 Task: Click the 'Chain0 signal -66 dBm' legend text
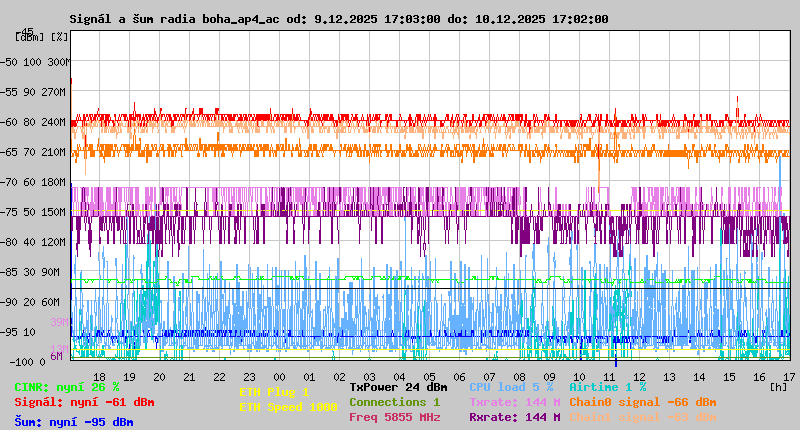click(643, 402)
